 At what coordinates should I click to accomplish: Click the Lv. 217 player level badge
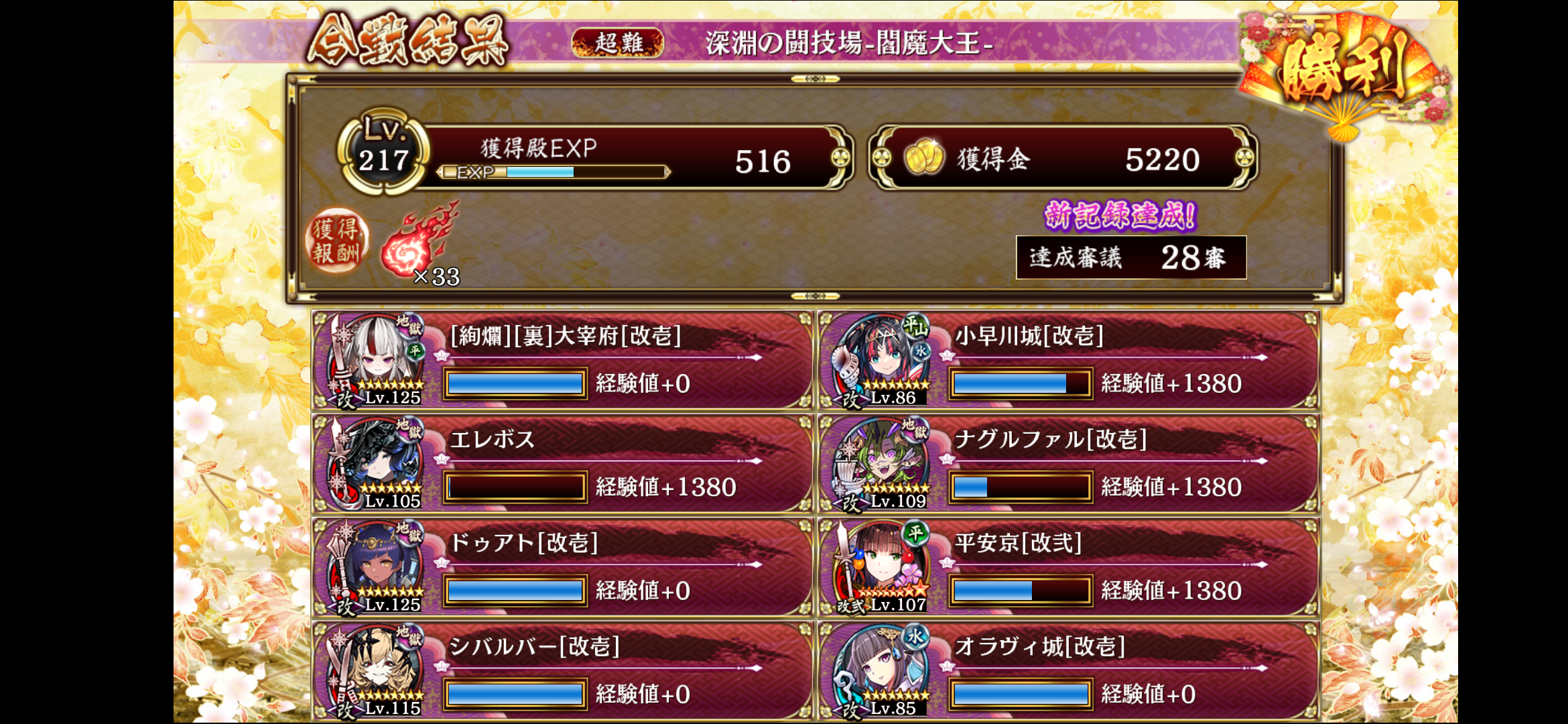tap(383, 152)
